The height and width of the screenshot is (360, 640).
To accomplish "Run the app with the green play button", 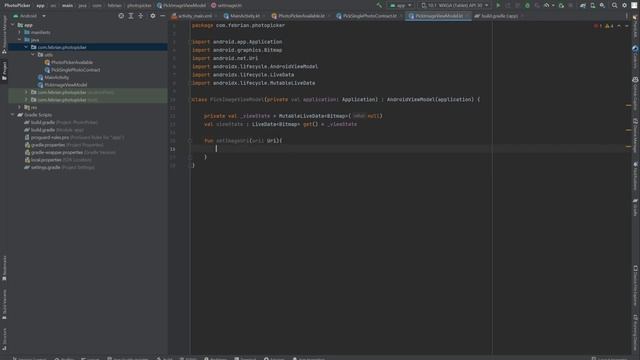I will tap(498, 5).
